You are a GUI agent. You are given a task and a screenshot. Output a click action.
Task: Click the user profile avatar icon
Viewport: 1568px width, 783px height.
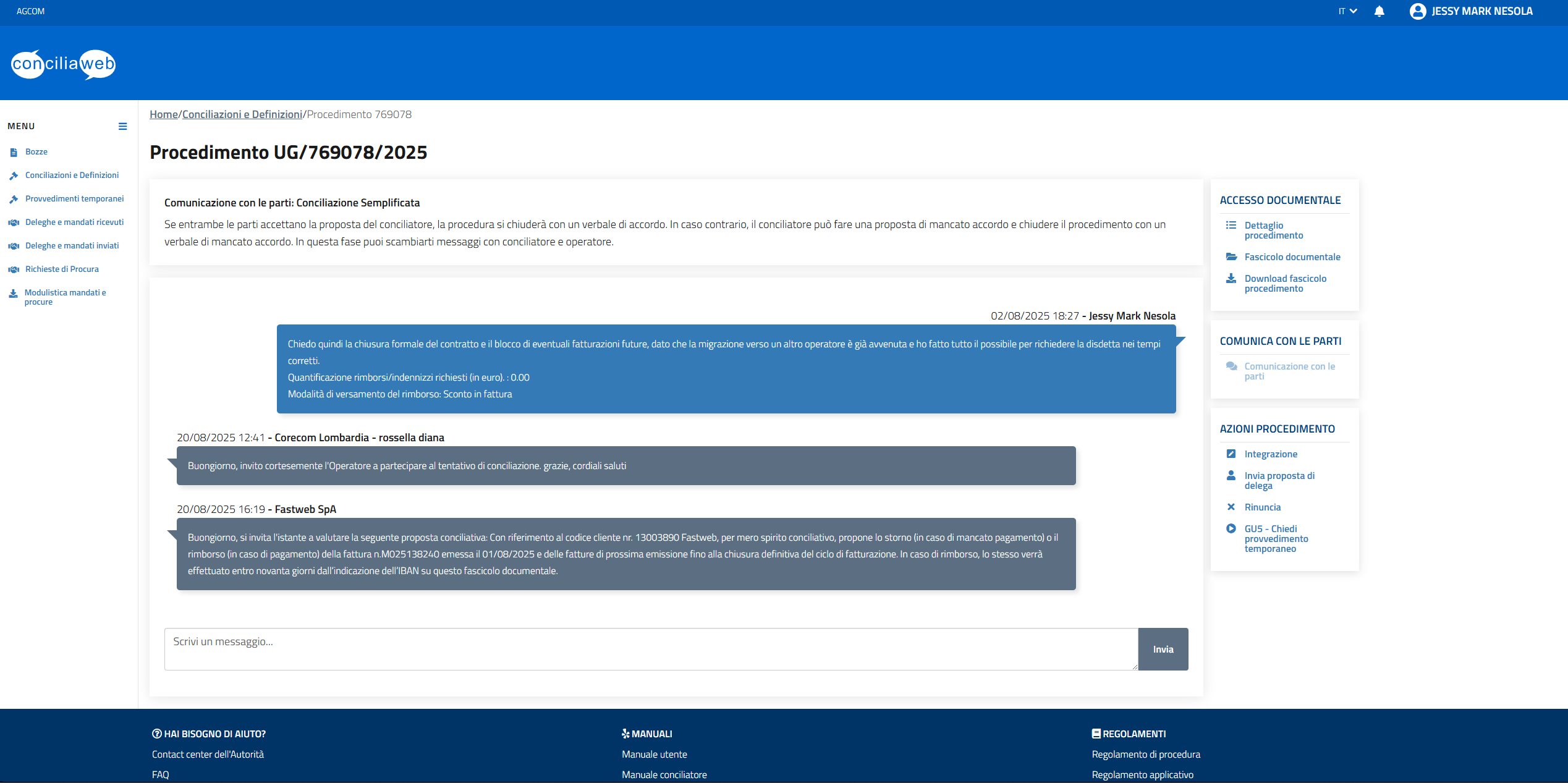pos(1417,11)
